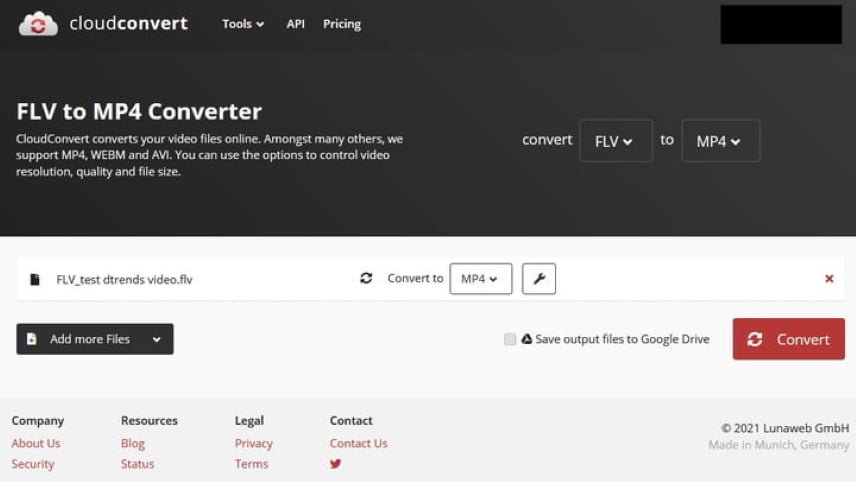Click the refresh arrows icon beside Convert to
Screen dimensions: 856x482
[x=366, y=278]
